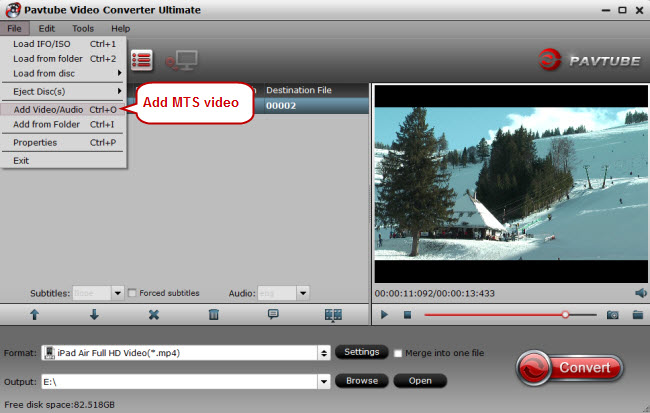Image resolution: width=650 pixels, height=413 pixels.
Task: Start conversion with Convert button
Action: (570, 368)
